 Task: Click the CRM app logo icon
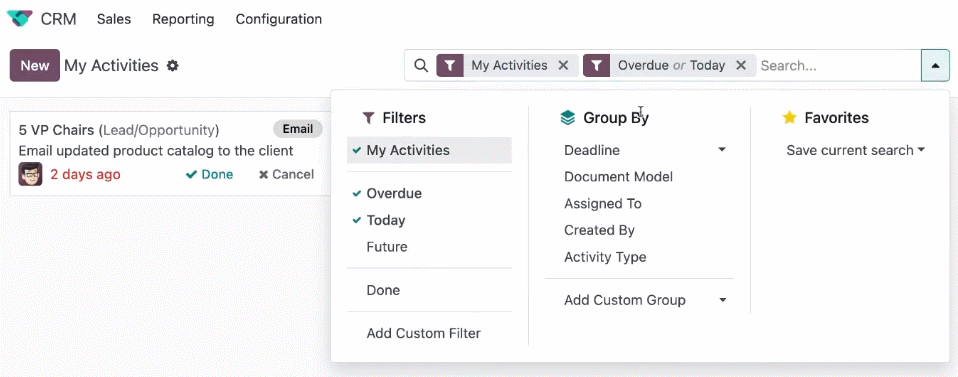pos(20,19)
